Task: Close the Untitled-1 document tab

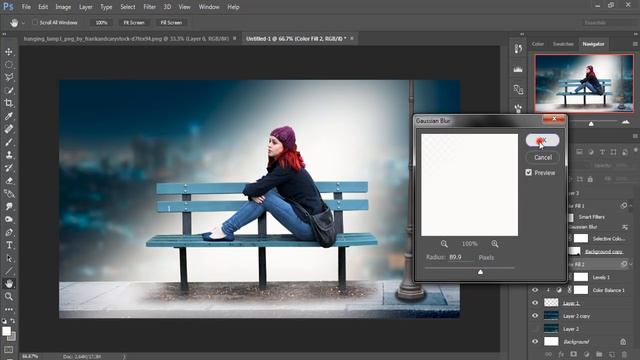Action: 352,38
